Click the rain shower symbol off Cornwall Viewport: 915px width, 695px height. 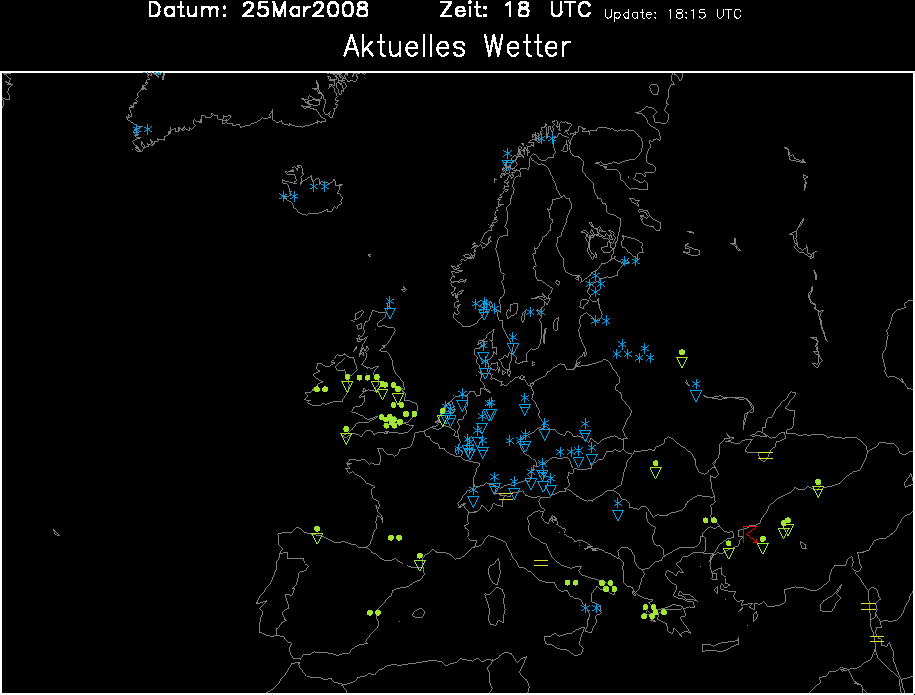pos(346,435)
